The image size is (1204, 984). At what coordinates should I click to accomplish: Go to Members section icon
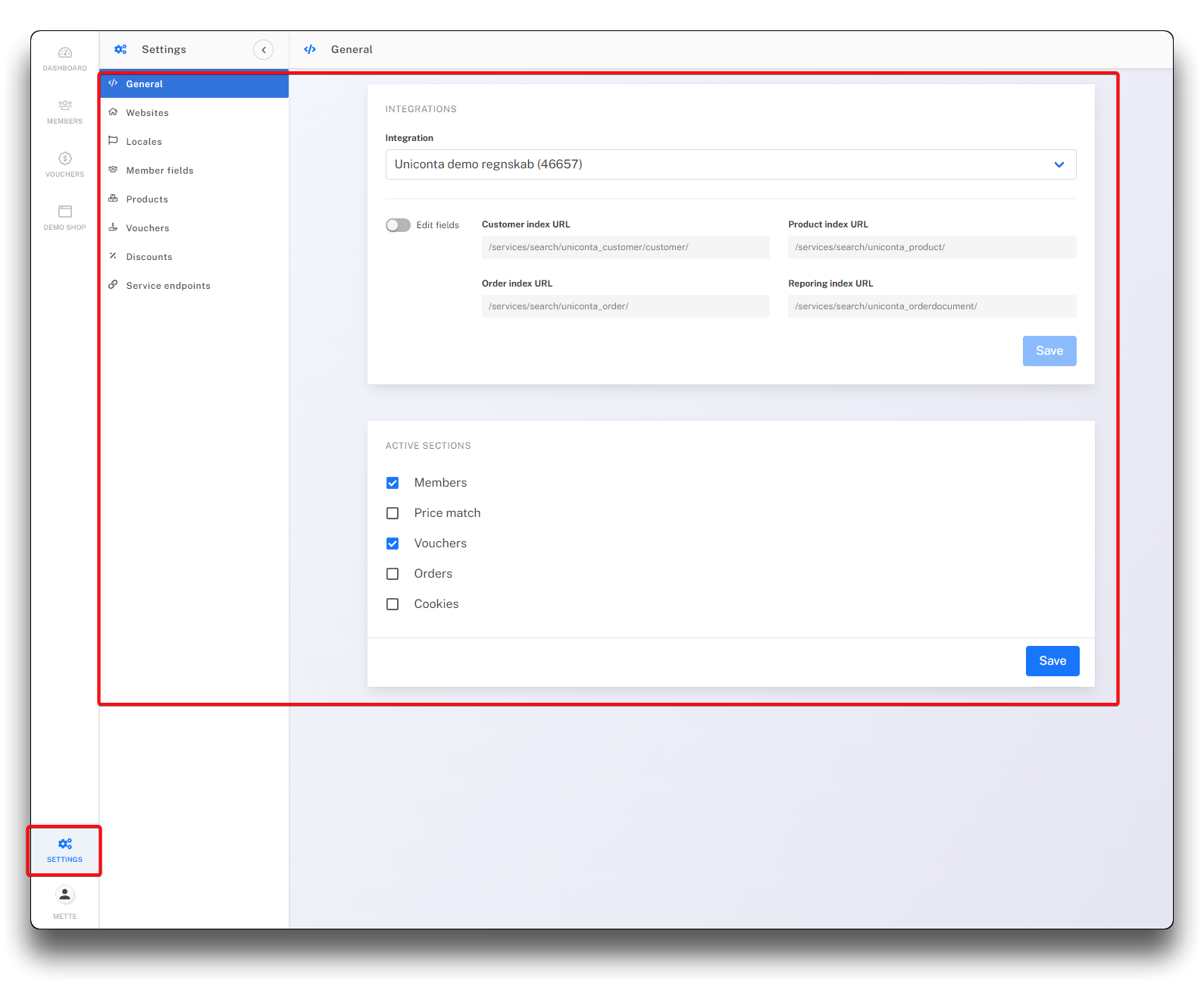coord(65,106)
